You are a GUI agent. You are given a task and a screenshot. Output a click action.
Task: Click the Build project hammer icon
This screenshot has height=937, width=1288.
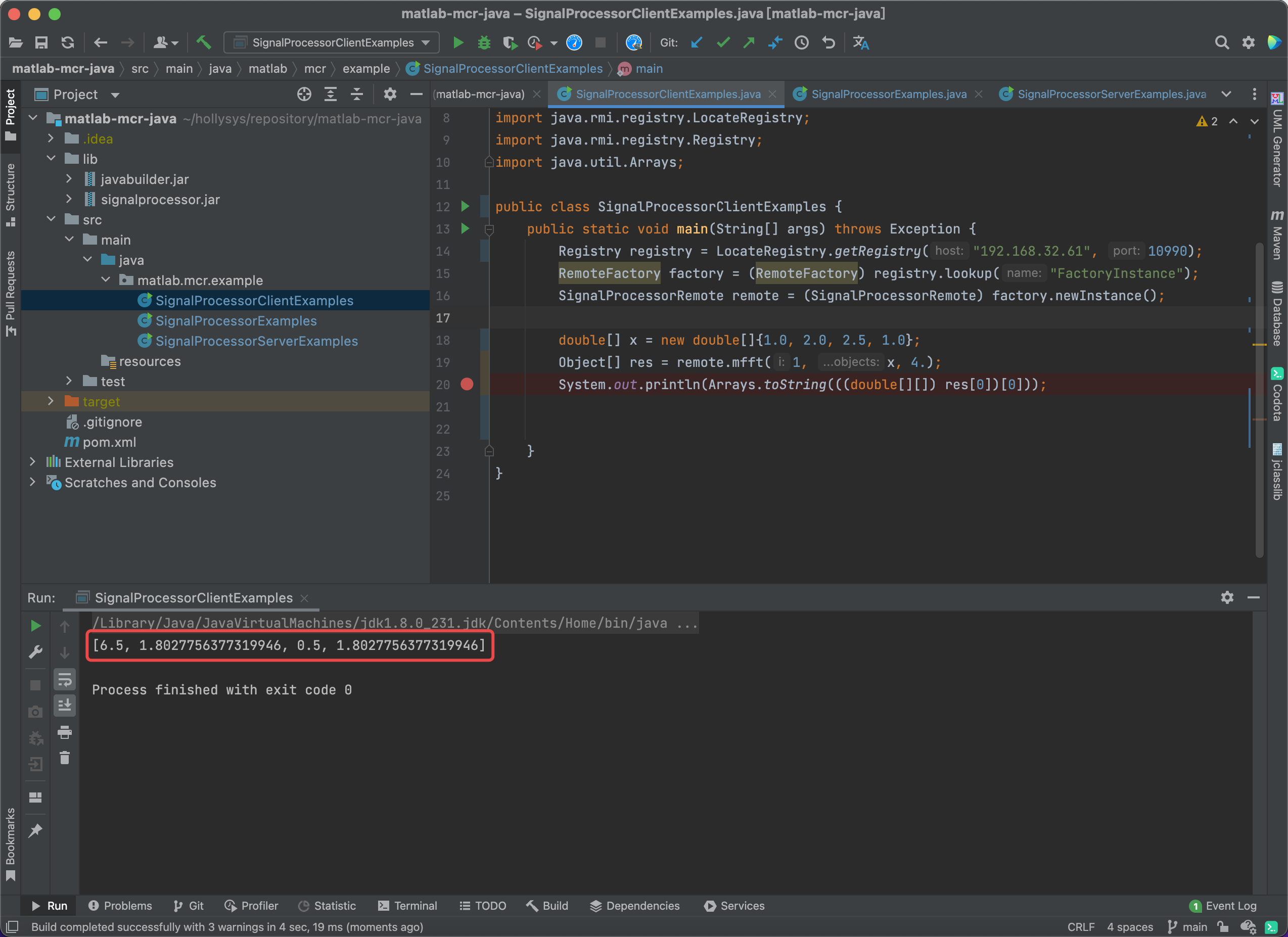204,42
